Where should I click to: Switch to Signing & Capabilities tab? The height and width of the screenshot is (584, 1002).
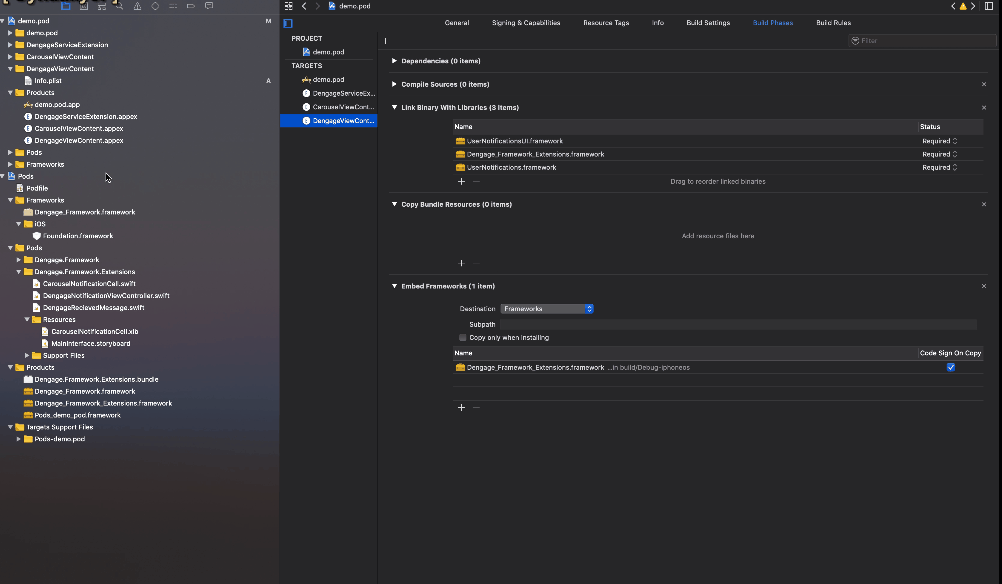click(526, 23)
